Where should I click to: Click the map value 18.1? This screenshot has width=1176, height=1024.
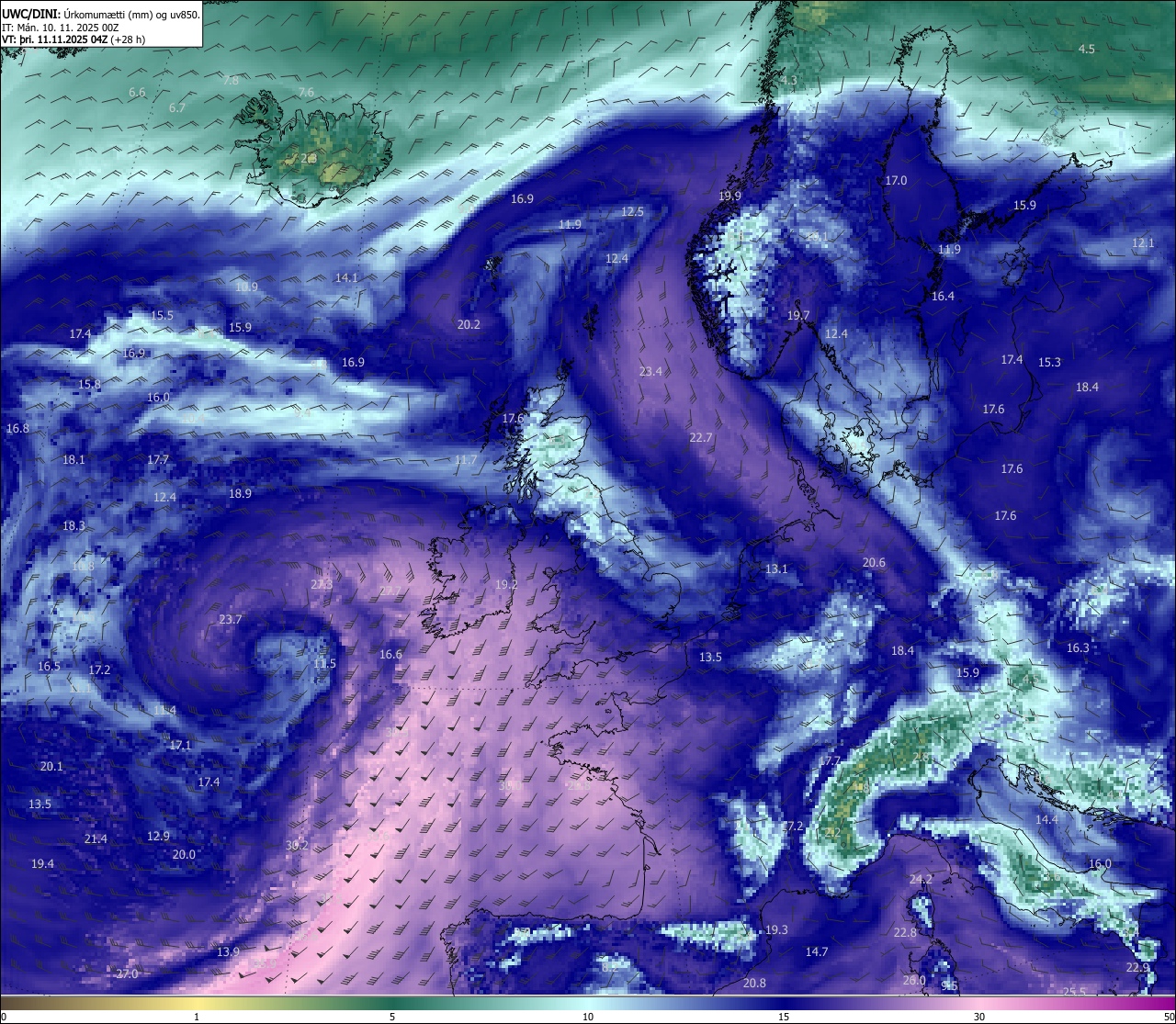tap(73, 459)
